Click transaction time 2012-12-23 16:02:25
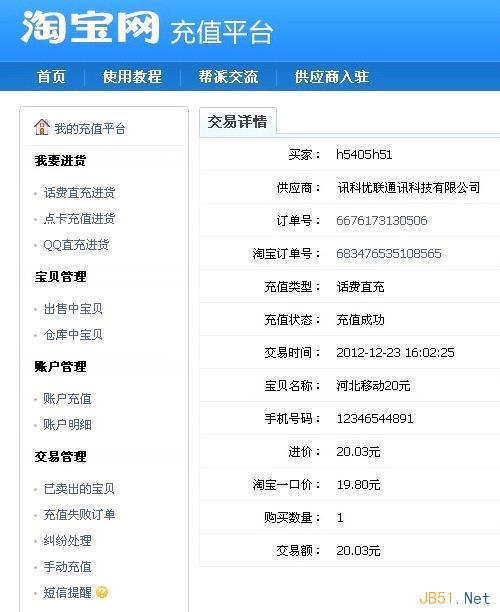500x612 pixels. pyautogui.click(x=395, y=352)
